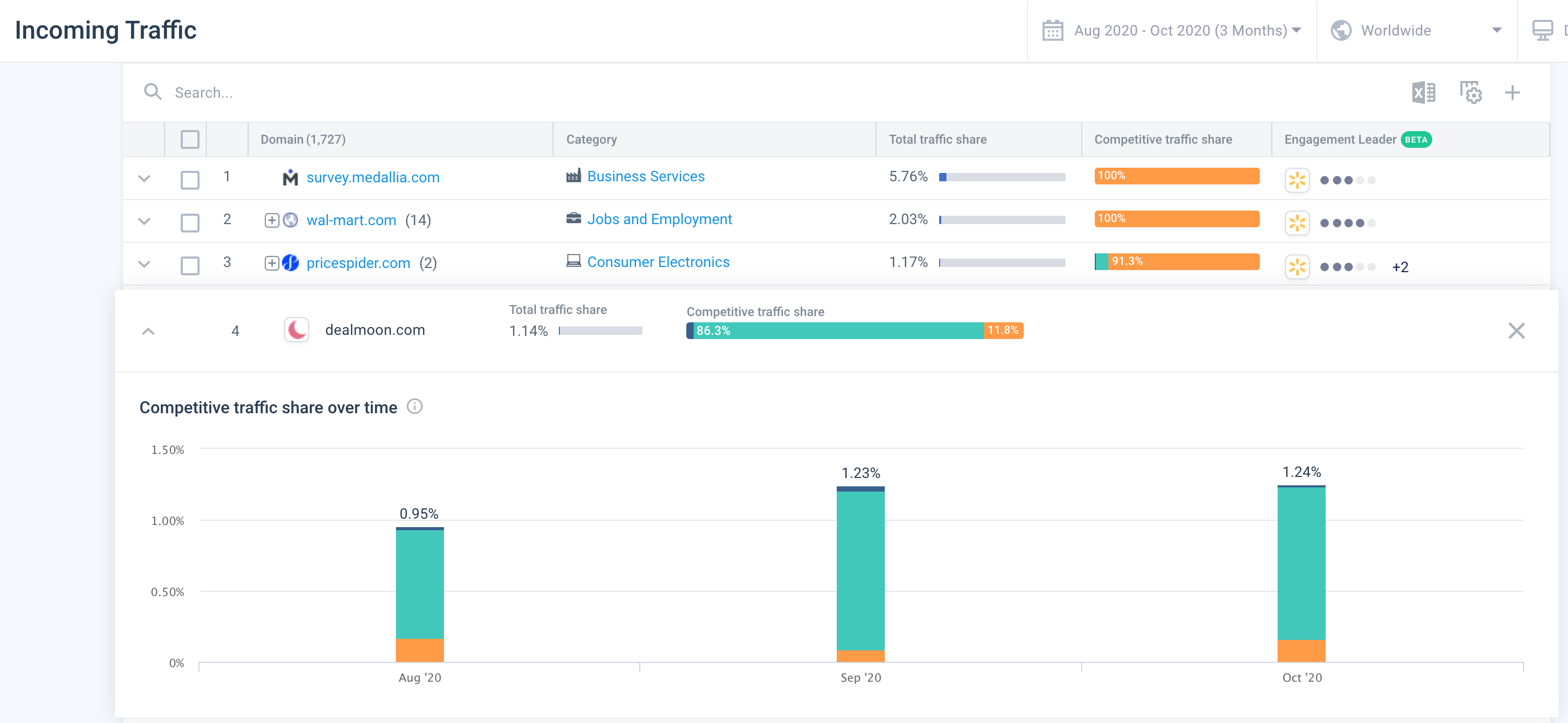Check the wal-mart.com row checkbox
Viewport: 1568px width, 723px height.
190,223
